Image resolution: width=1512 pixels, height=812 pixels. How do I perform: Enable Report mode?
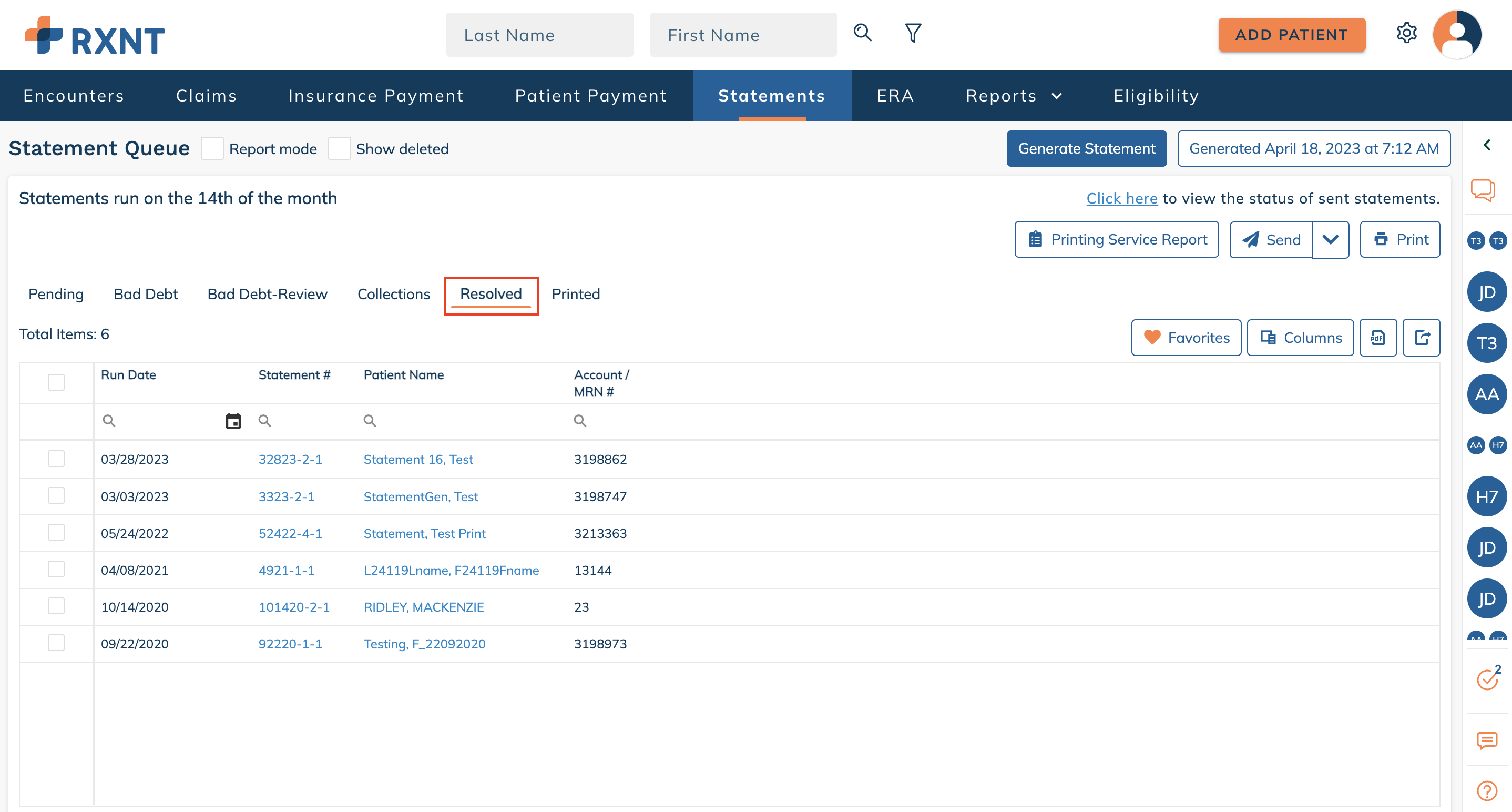[212, 148]
